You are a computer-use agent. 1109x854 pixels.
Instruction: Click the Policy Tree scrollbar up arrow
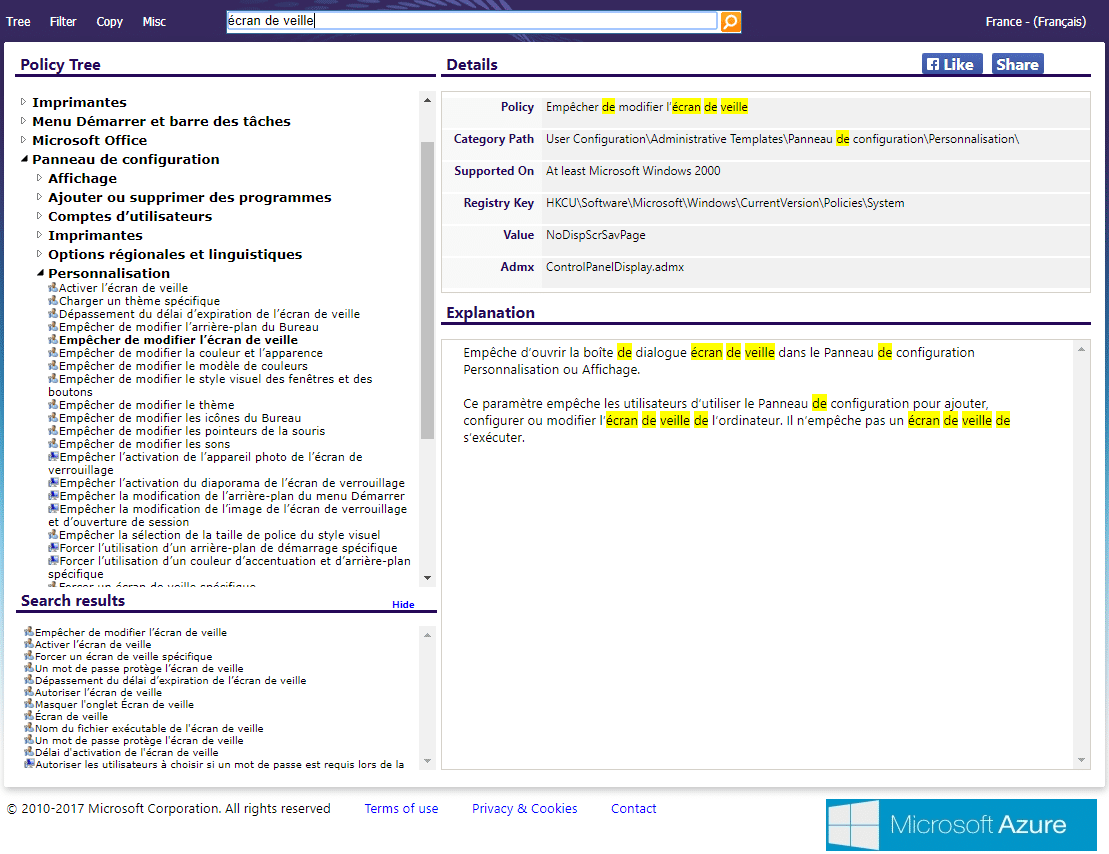point(427,100)
